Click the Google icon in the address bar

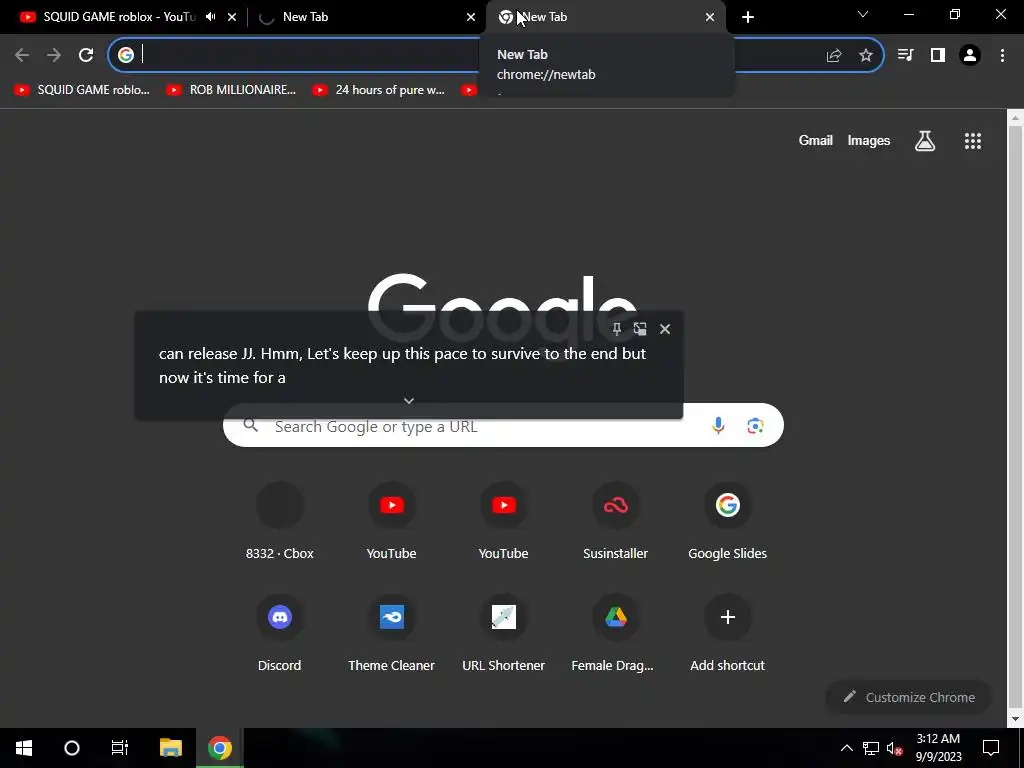tap(125, 55)
